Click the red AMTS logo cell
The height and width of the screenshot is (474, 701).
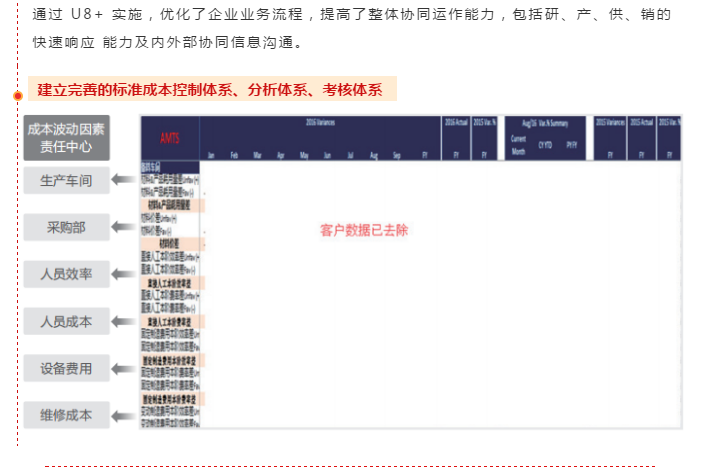pos(169,137)
